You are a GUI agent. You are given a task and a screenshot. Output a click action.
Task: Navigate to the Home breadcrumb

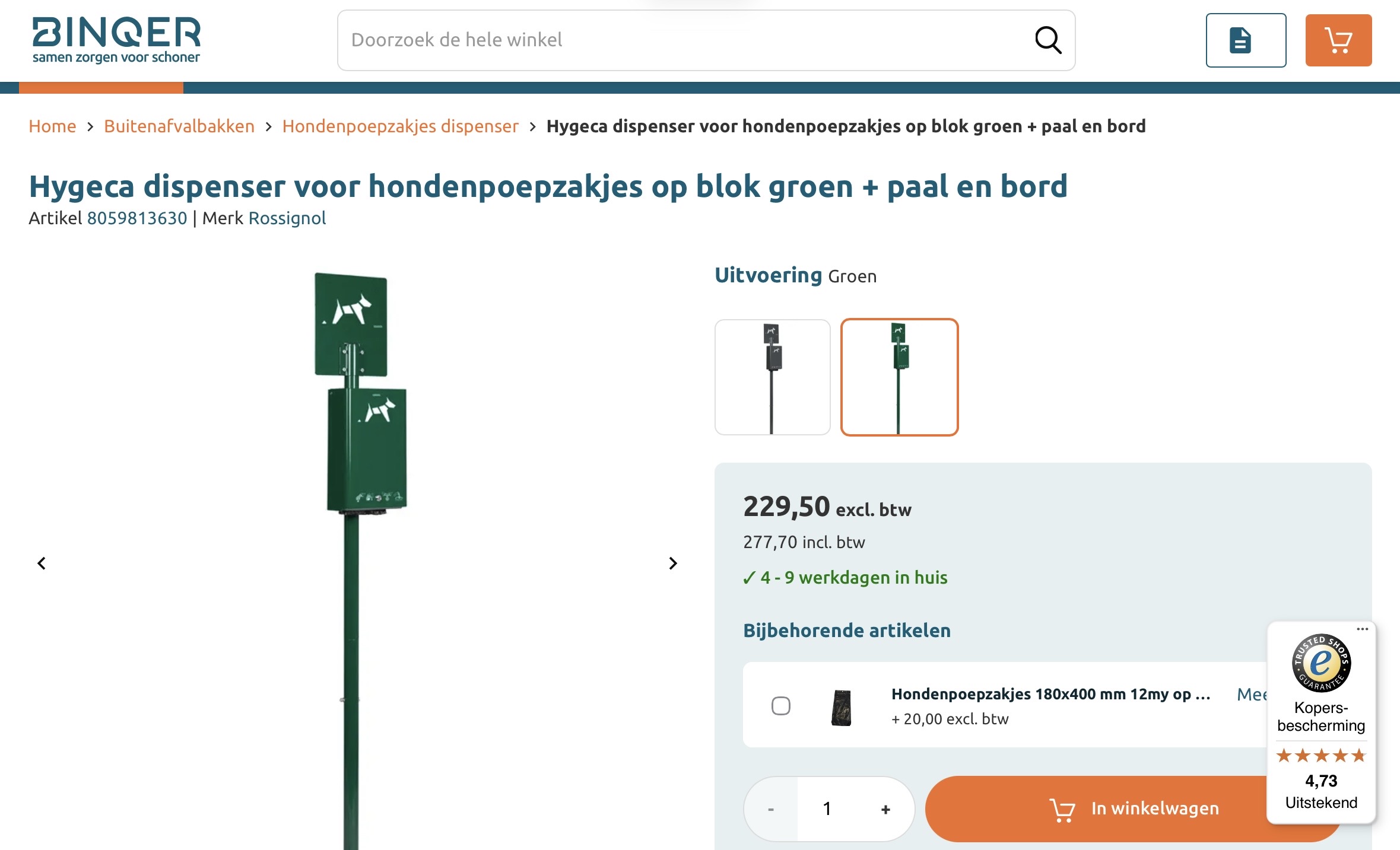(x=52, y=126)
